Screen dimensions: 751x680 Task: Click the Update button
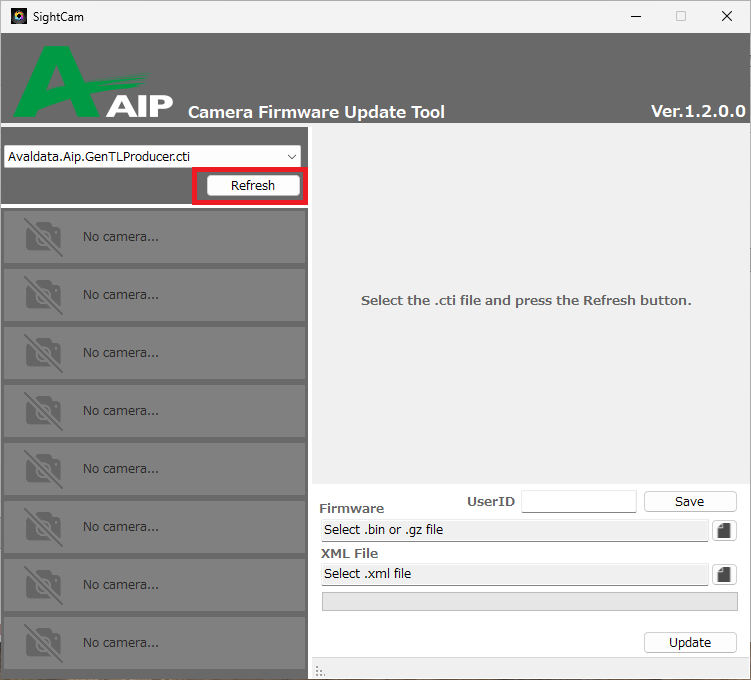pyautogui.click(x=690, y=642)
